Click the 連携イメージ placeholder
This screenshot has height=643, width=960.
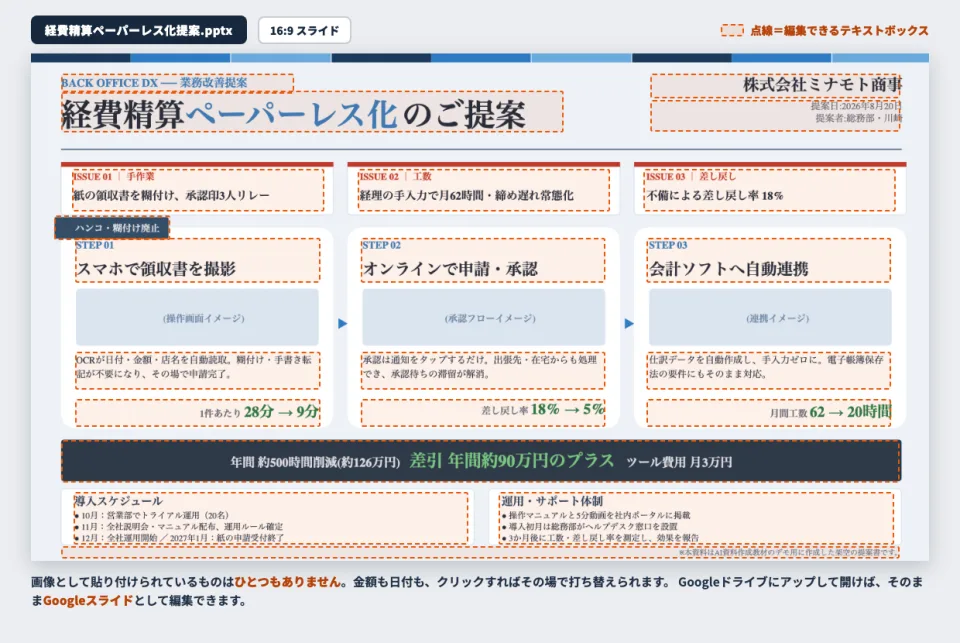point(770,318)
